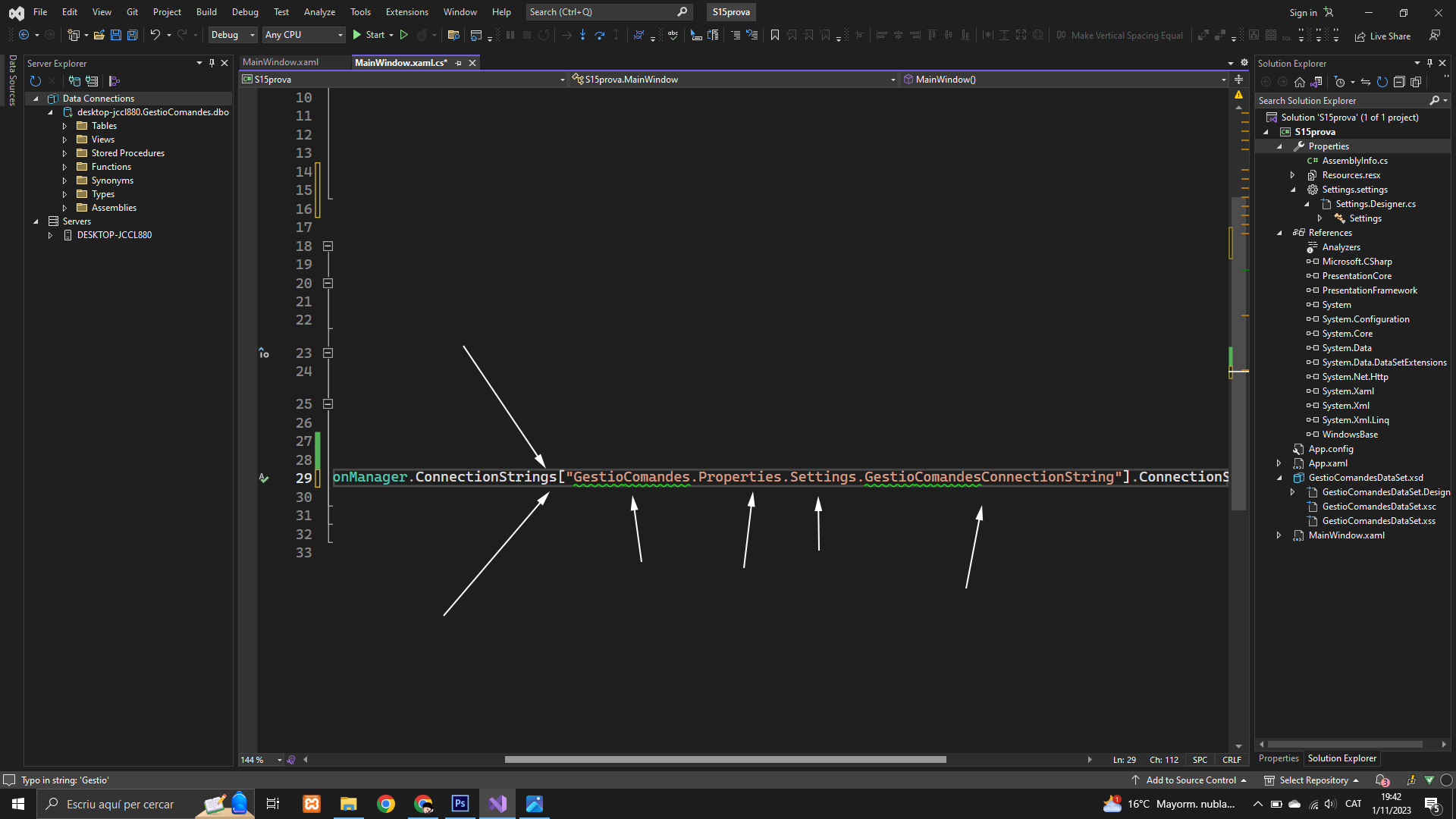Expand the Tables folder node
Image resolution: width=1456 pixels, height=819 pixels.
pyautogui.click(x=64, y=126)
